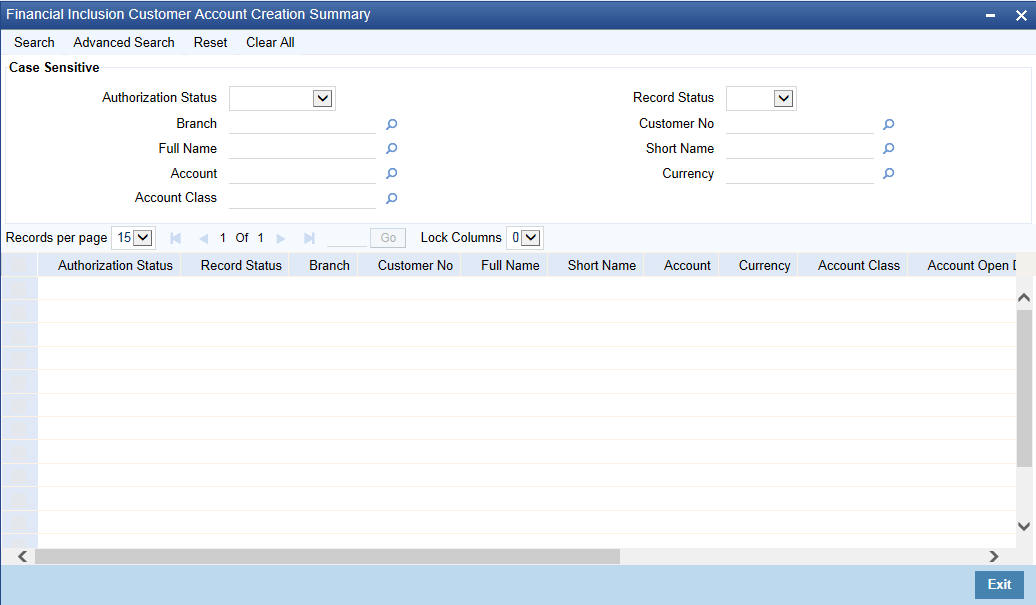
Task: Close the Account Creation Summary window
Action: [1021, 15]
